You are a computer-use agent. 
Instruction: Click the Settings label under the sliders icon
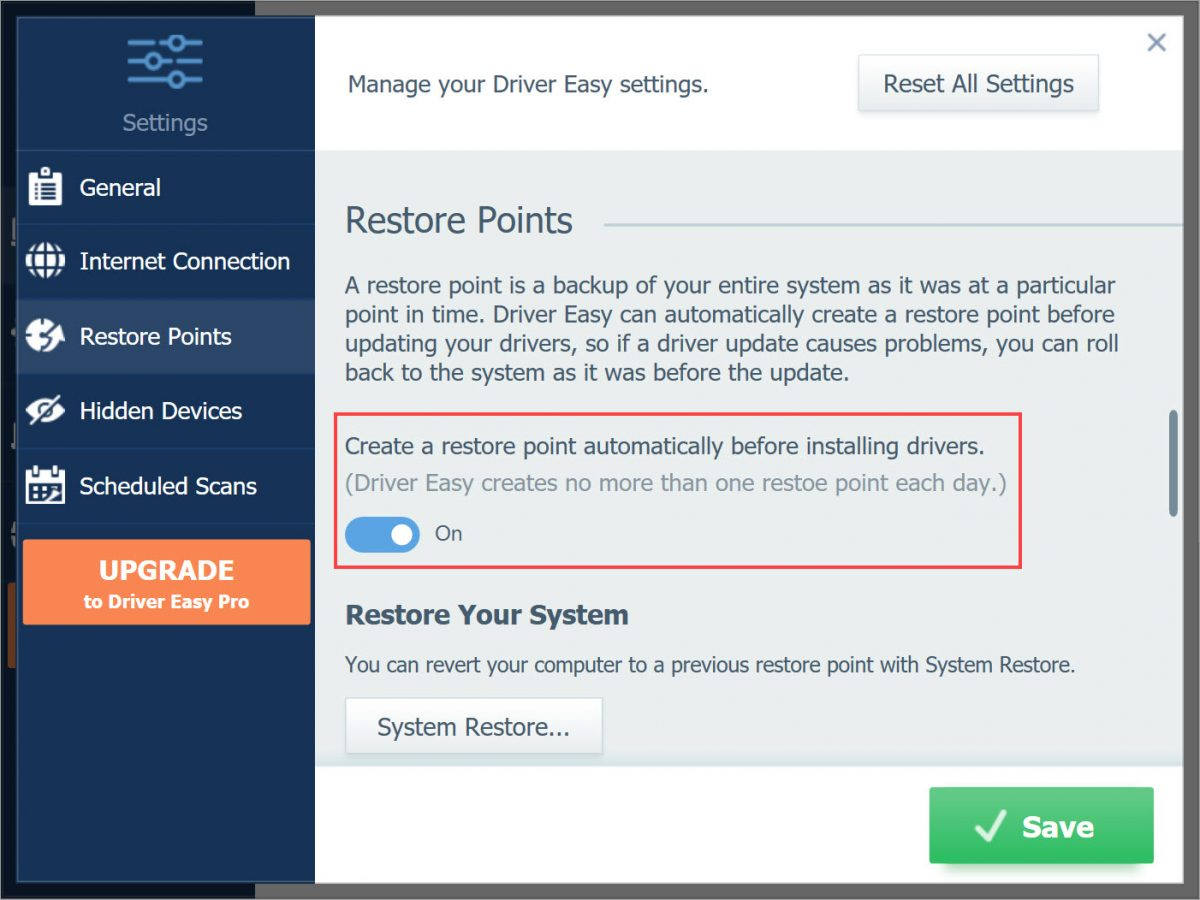(x=165, y=123)
